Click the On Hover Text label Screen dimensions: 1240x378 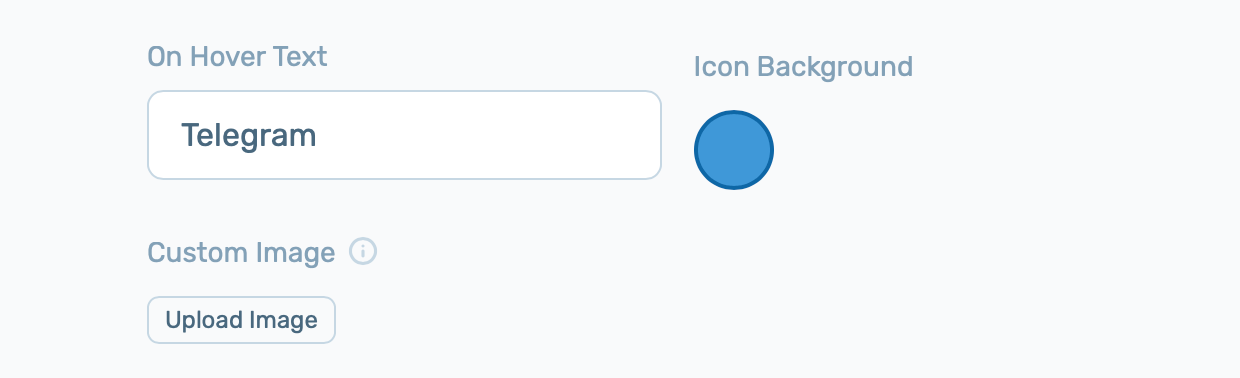(x=237, y=56)
